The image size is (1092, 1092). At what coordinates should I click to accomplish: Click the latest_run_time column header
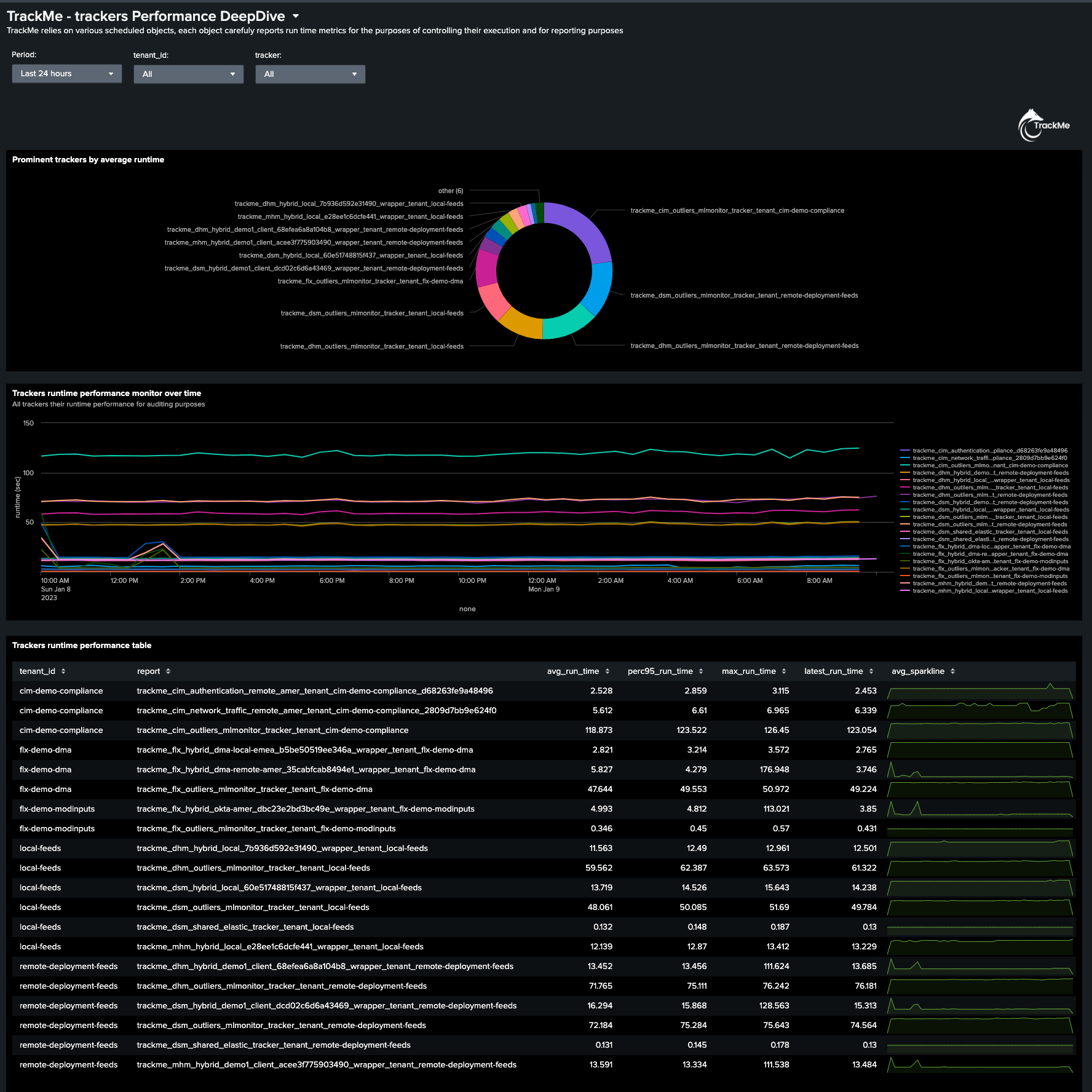[834, 671]
